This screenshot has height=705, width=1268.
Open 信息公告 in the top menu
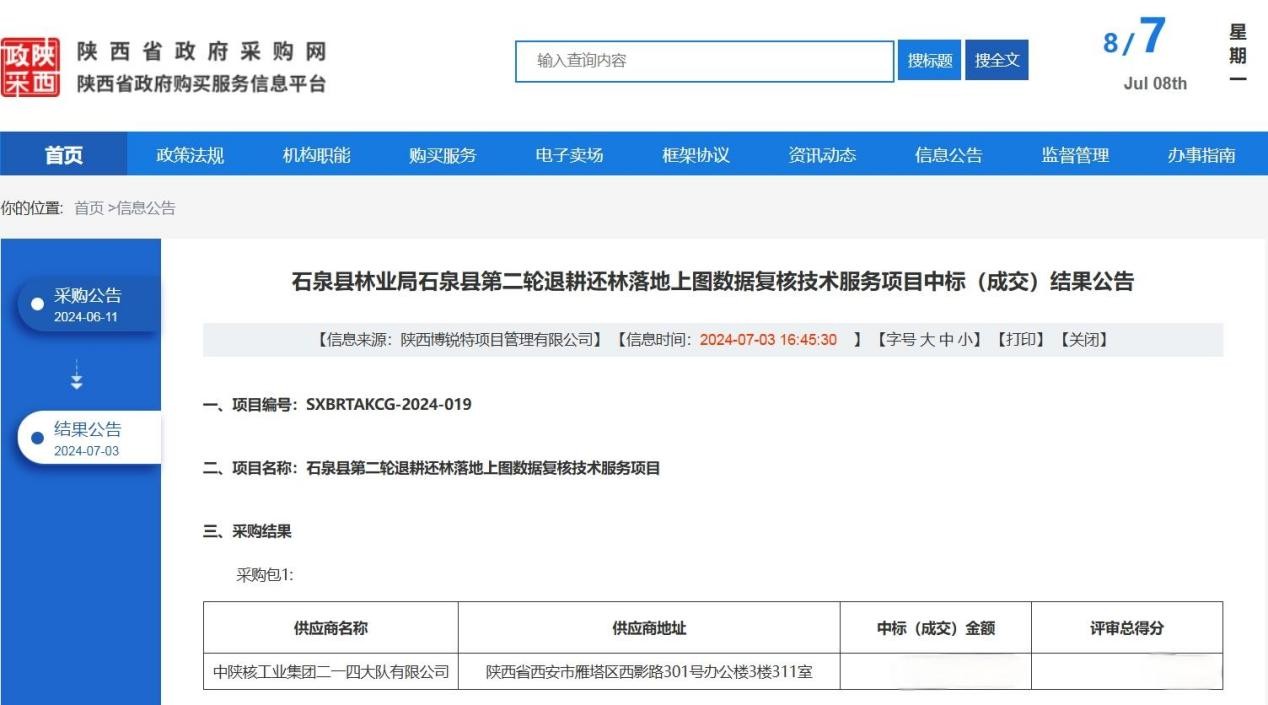948,155
